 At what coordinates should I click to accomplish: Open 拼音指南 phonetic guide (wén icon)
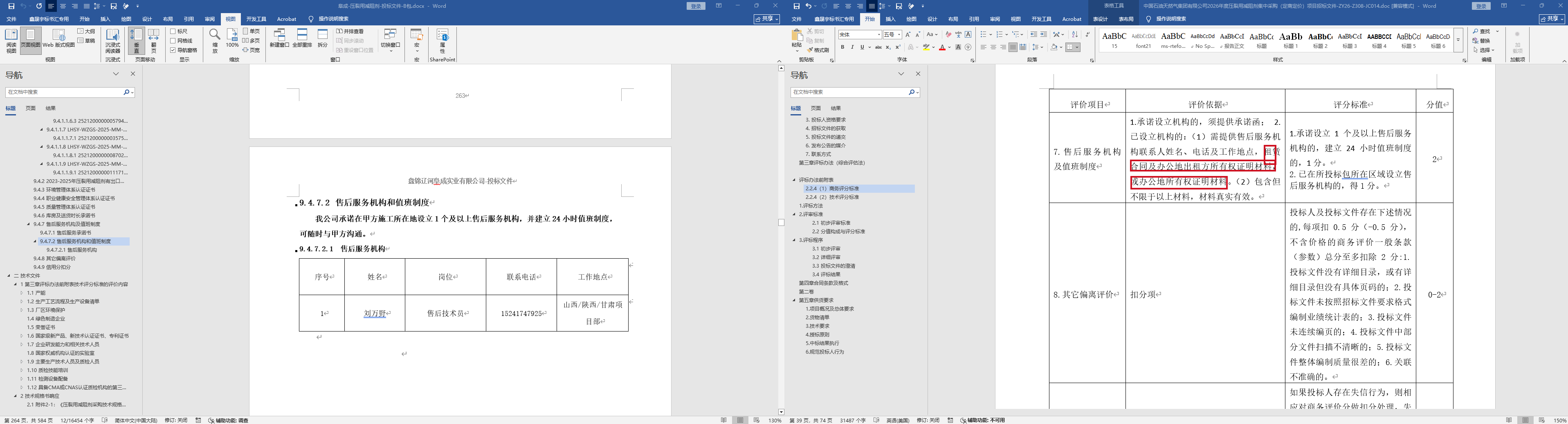(x=959, y=35)
